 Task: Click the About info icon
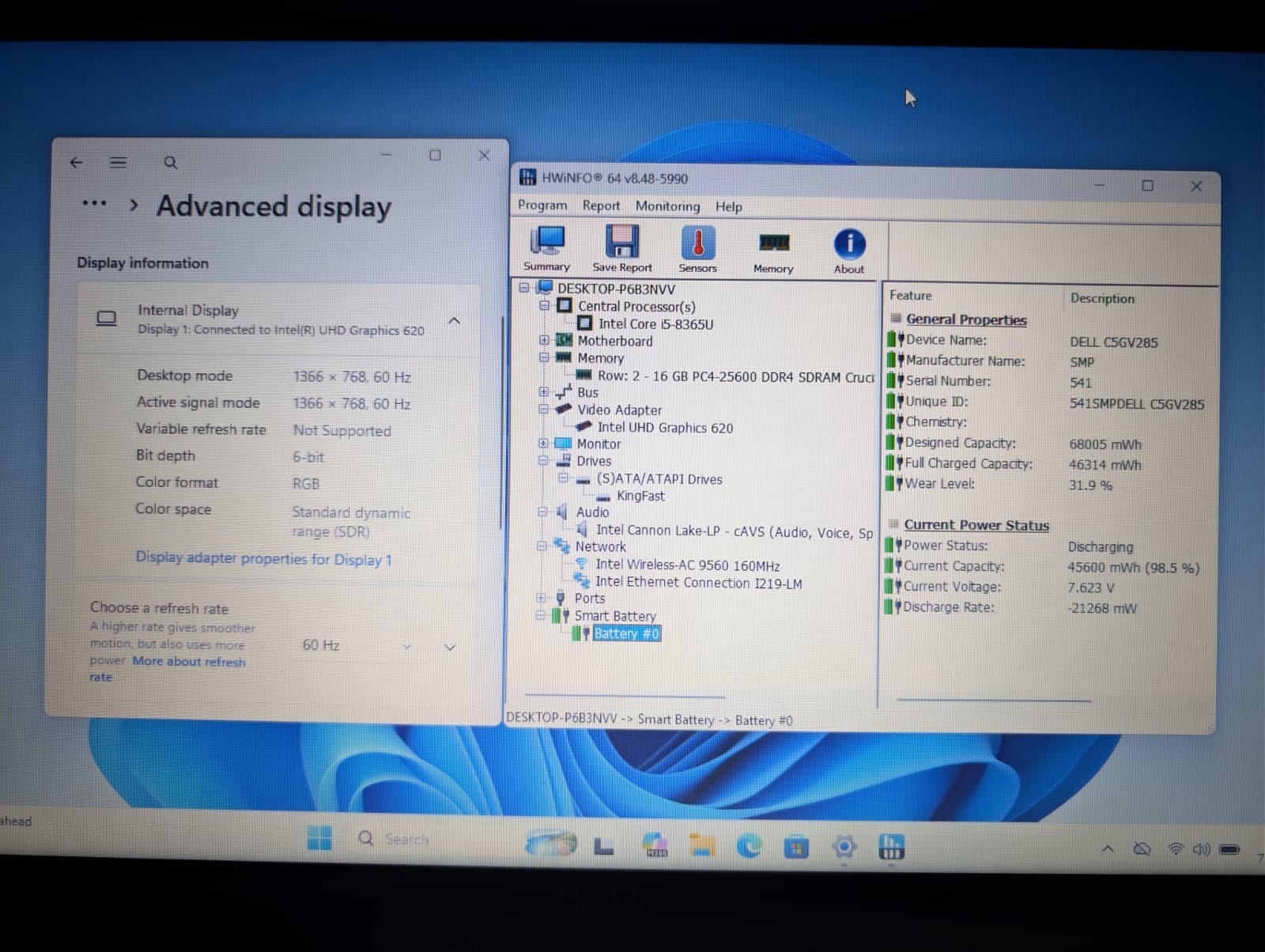[x=849, y=250]
